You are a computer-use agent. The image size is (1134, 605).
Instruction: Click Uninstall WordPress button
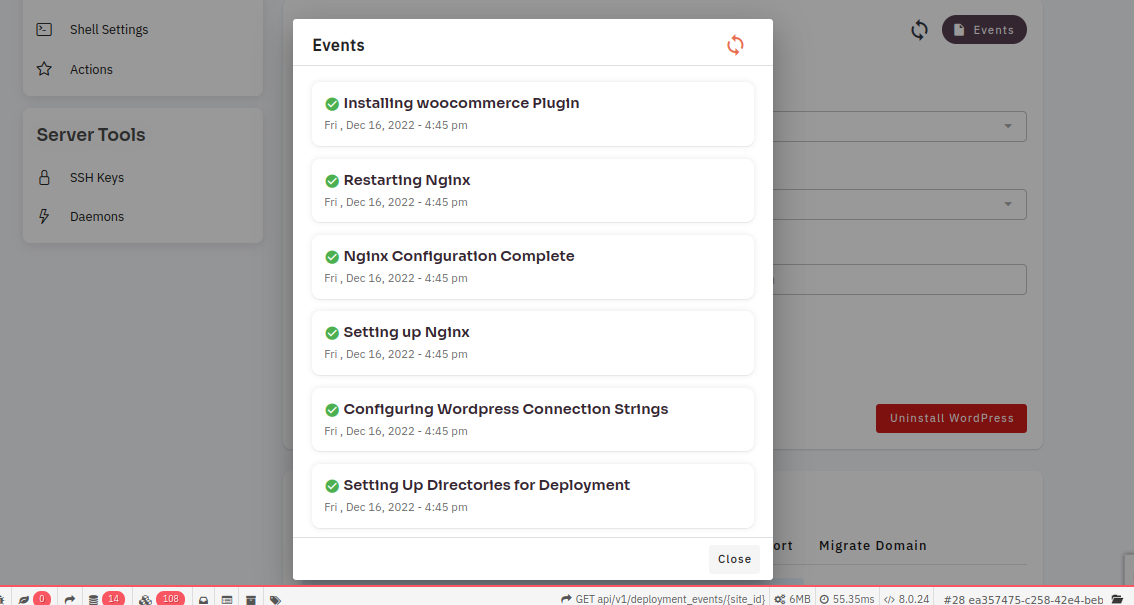click(951, 419)
